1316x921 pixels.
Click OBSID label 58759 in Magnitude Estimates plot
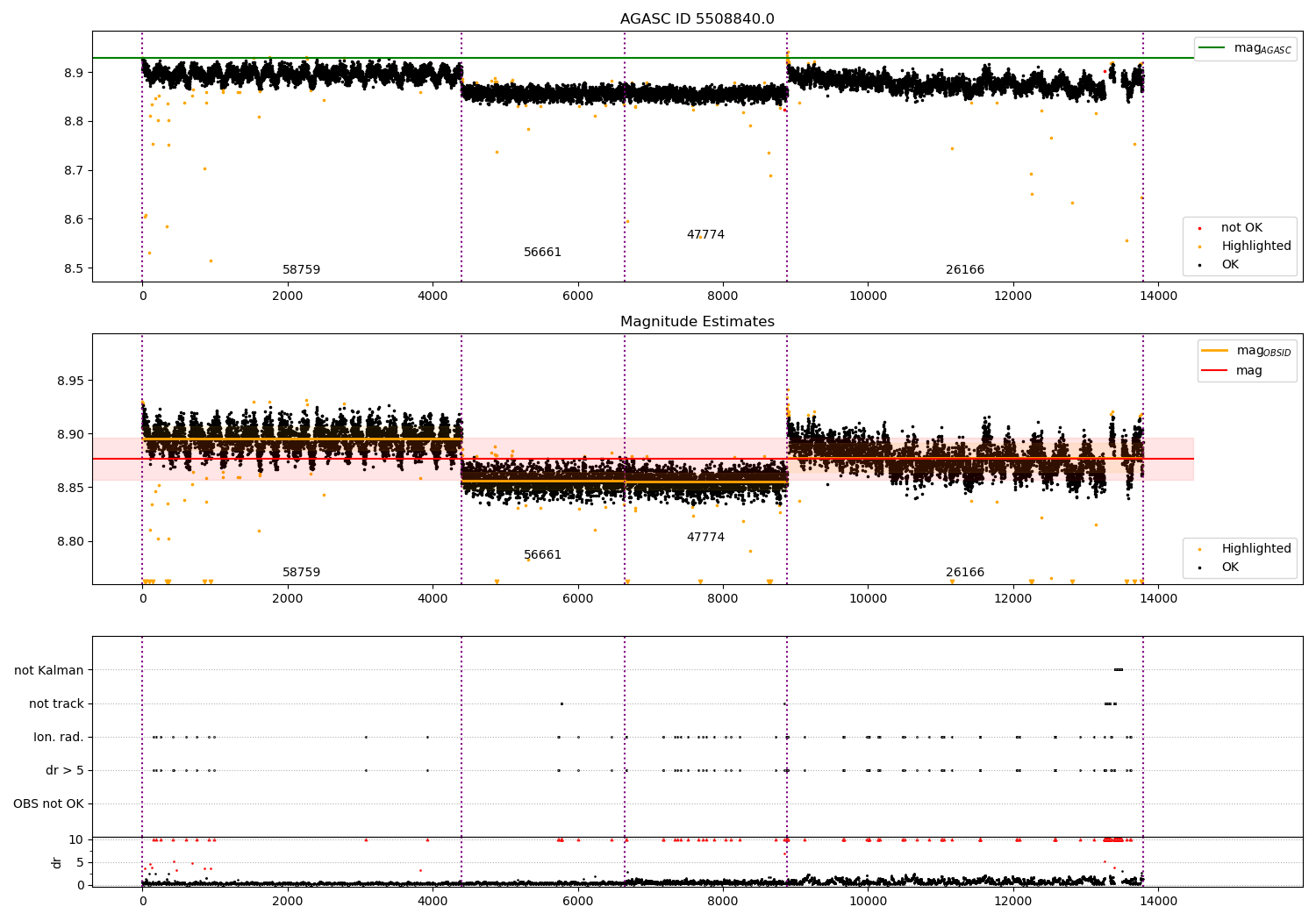301,573
